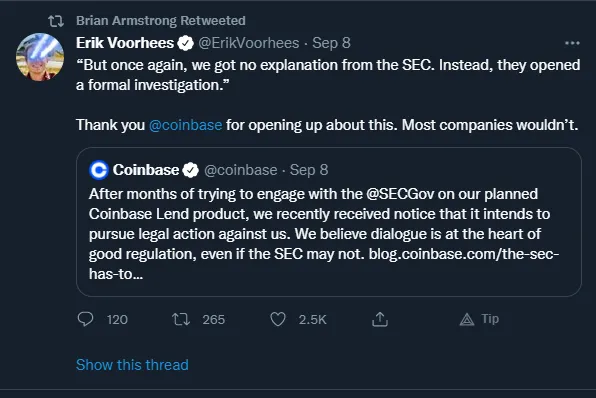Open Erik Voorhees profile picture

tap(40, 57)
